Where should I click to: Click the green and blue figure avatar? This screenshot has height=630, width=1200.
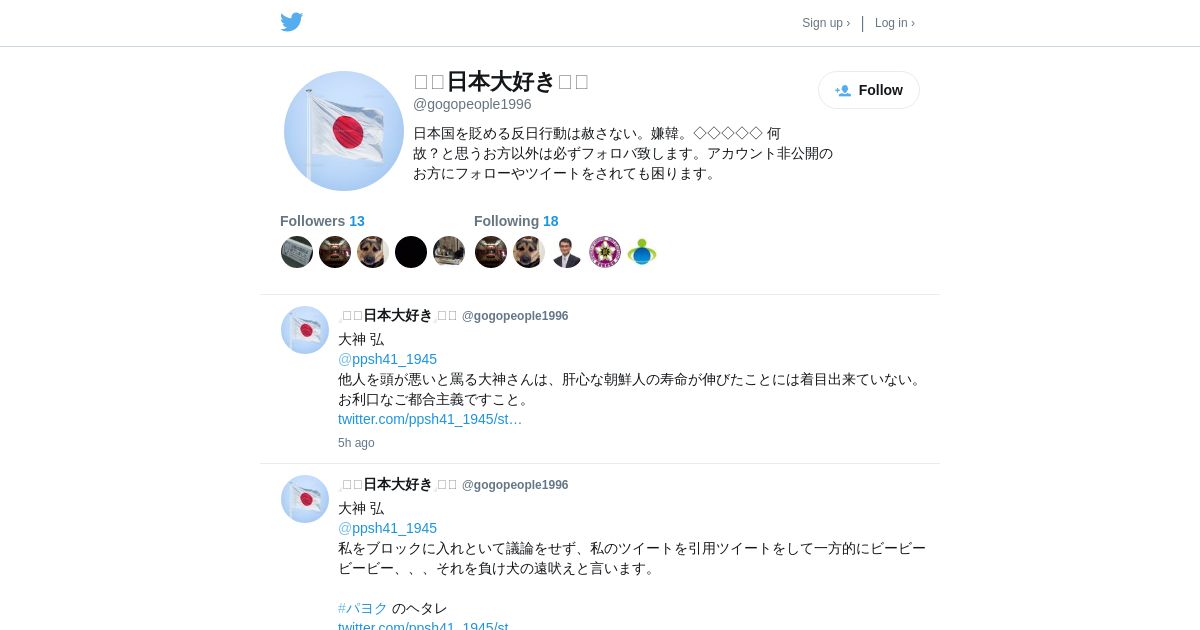click(642, 252)
